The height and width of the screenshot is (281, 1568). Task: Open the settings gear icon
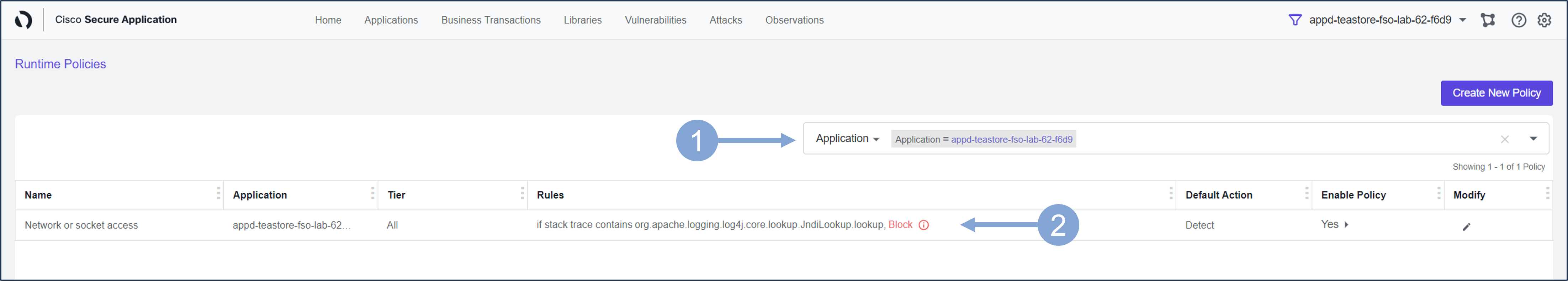pyautogui.click(x=1544, y=20)
